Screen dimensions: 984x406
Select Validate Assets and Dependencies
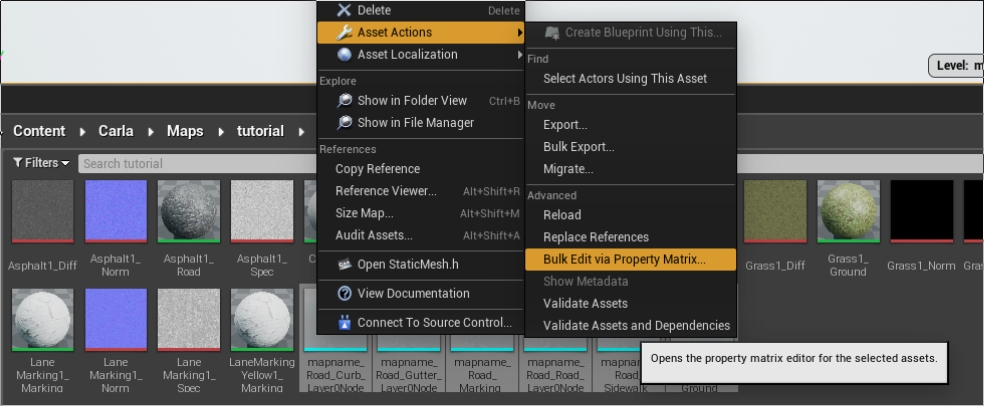(x=636, y=325)
